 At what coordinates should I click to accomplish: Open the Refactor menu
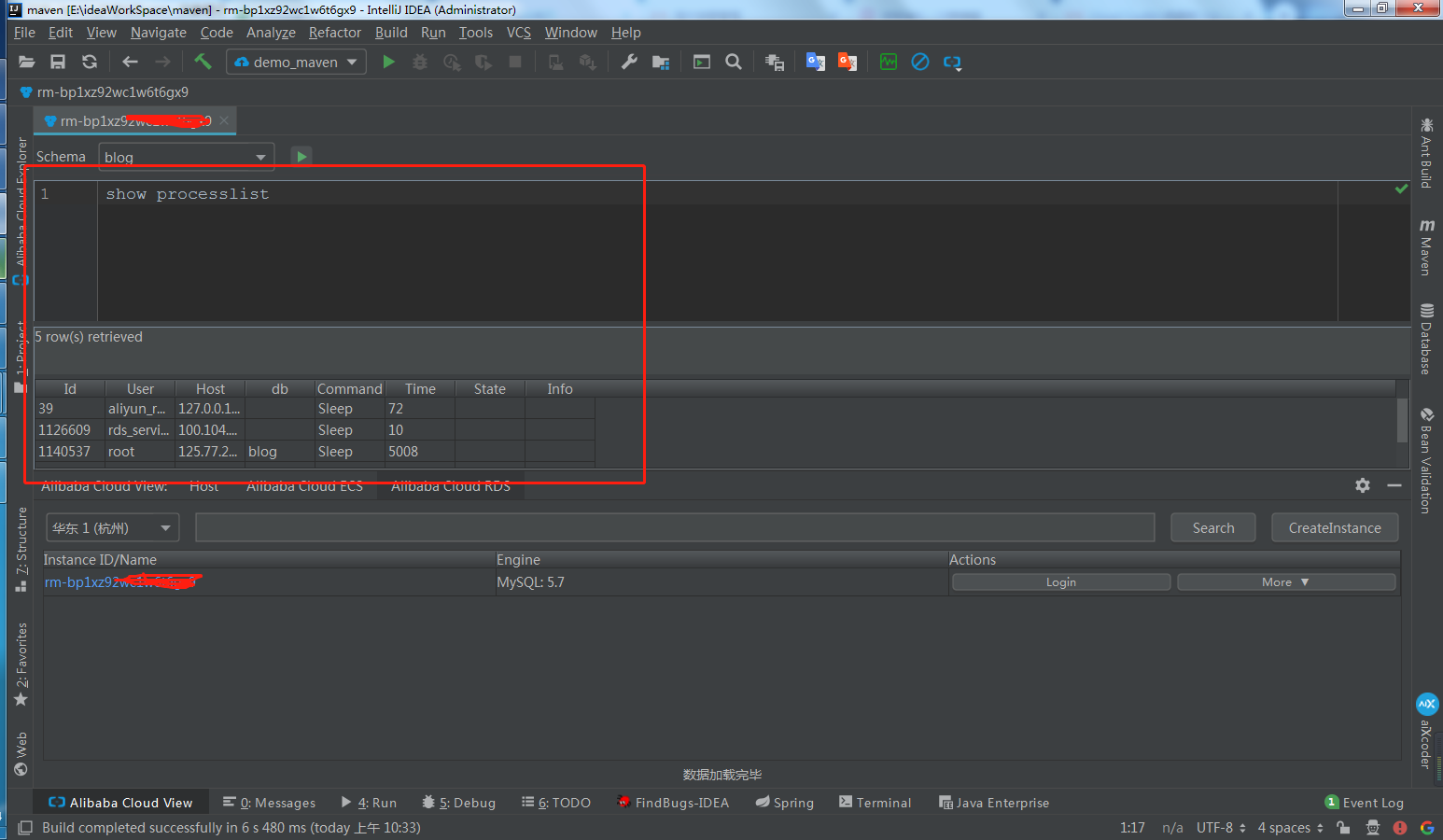point(335,33)
